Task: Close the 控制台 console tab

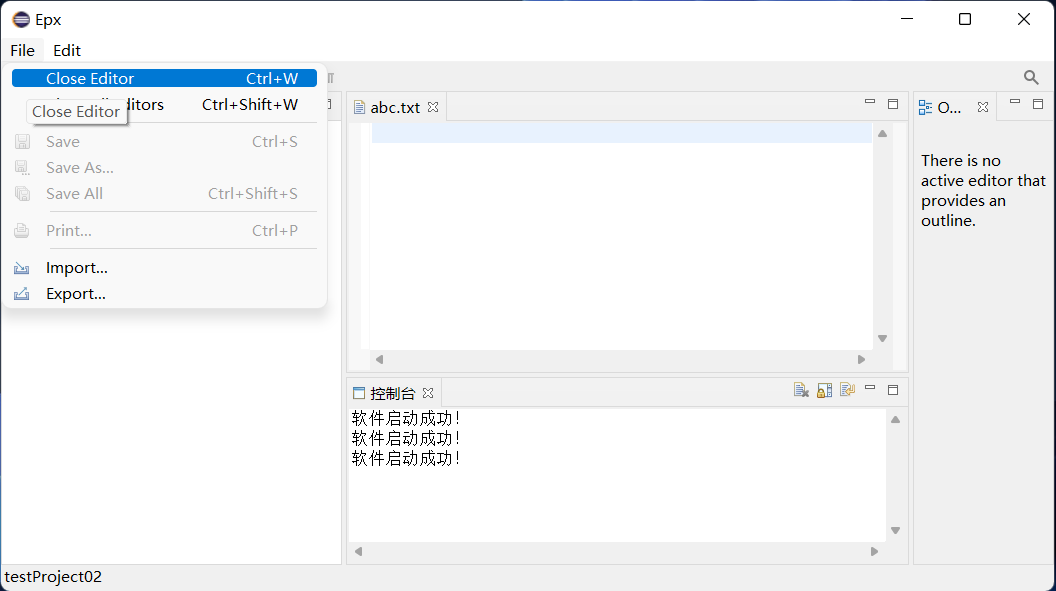Action: point(428,393)
